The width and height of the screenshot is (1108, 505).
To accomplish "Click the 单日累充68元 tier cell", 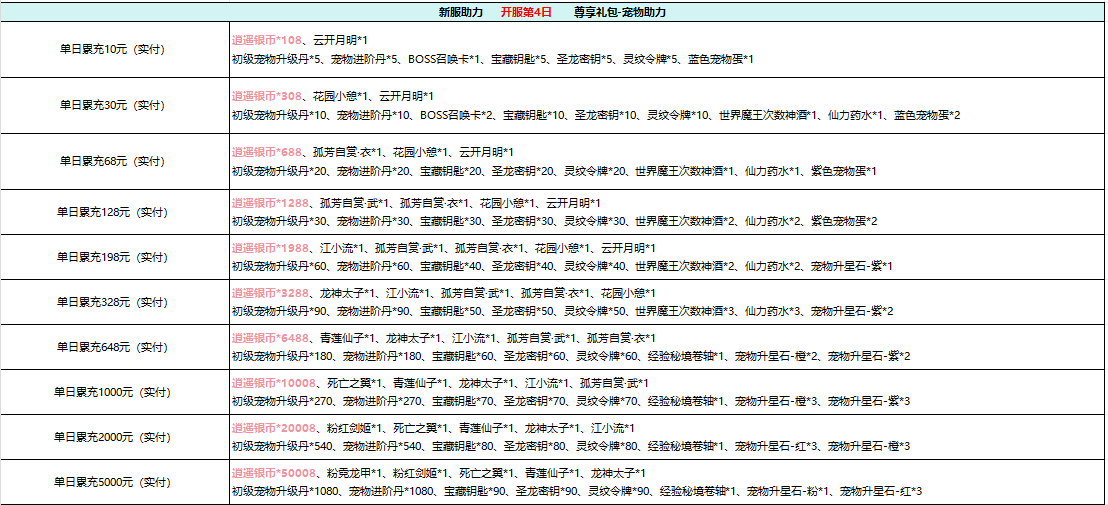I will point(112,161).
